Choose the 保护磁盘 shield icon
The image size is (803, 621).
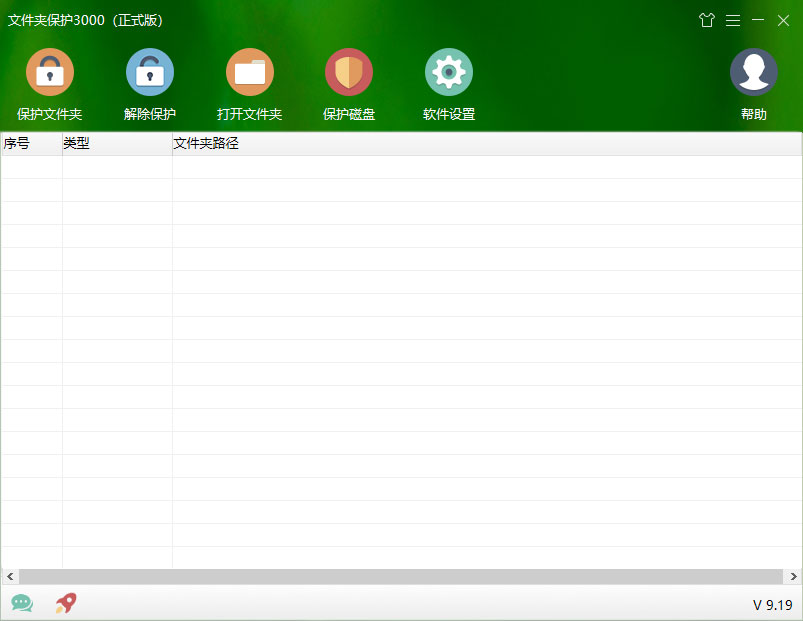[349, 72]
